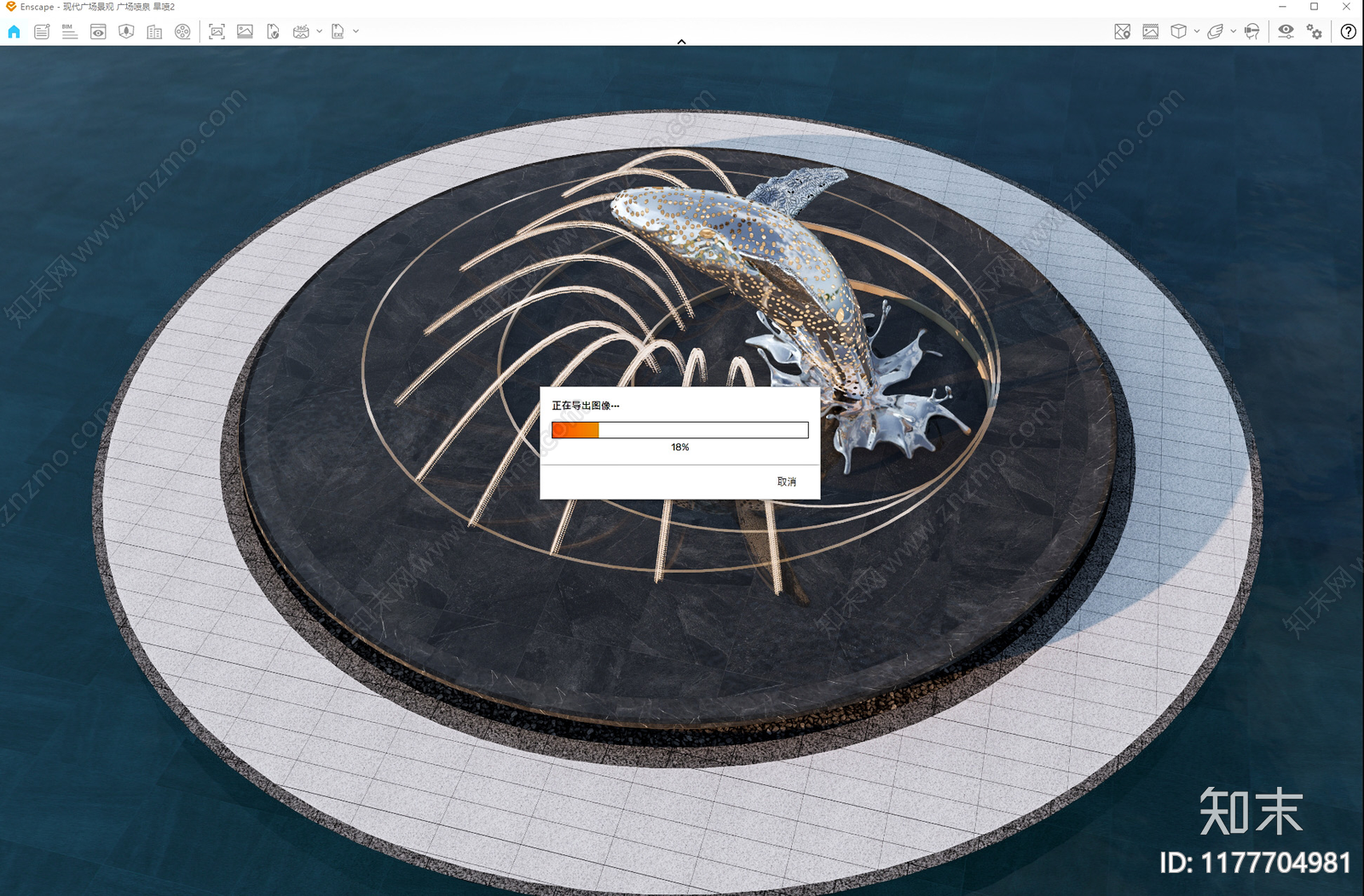
Task: Maximize the Enscape window
Action: (1315, 7)
